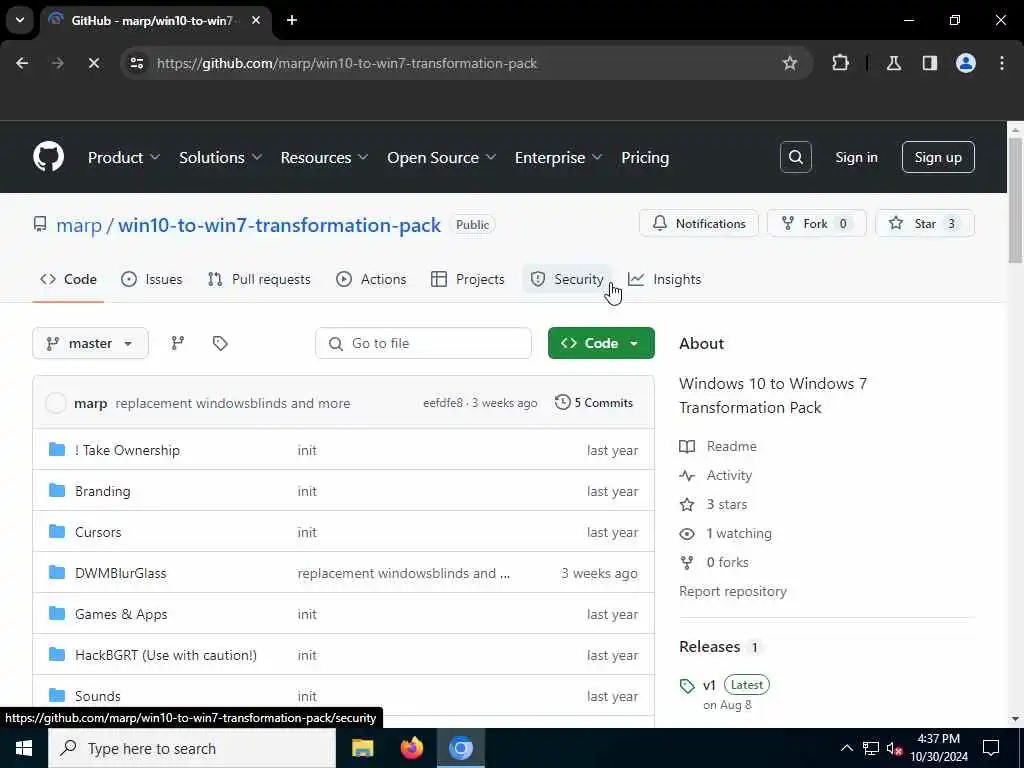
Task: Star the repository with Star button
Action: [x=925, y=223]
